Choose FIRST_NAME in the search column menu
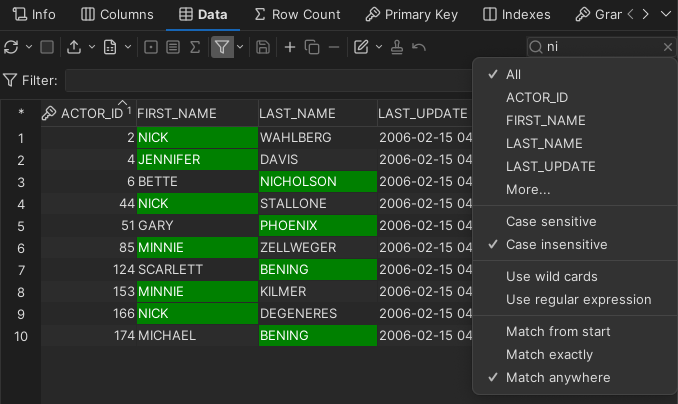 pos(545,120)
